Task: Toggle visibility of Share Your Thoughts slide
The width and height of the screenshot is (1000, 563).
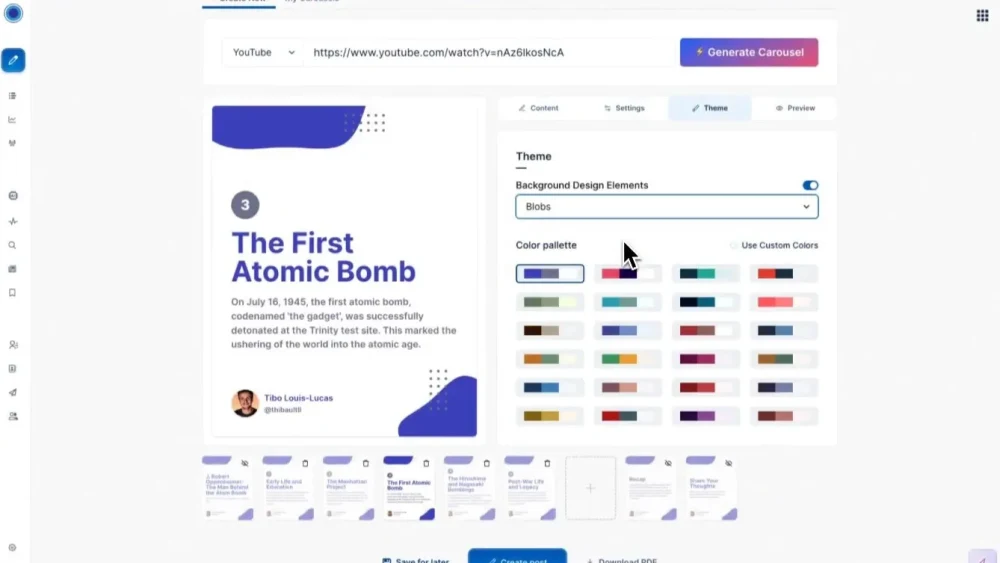Action: (728, 464)
